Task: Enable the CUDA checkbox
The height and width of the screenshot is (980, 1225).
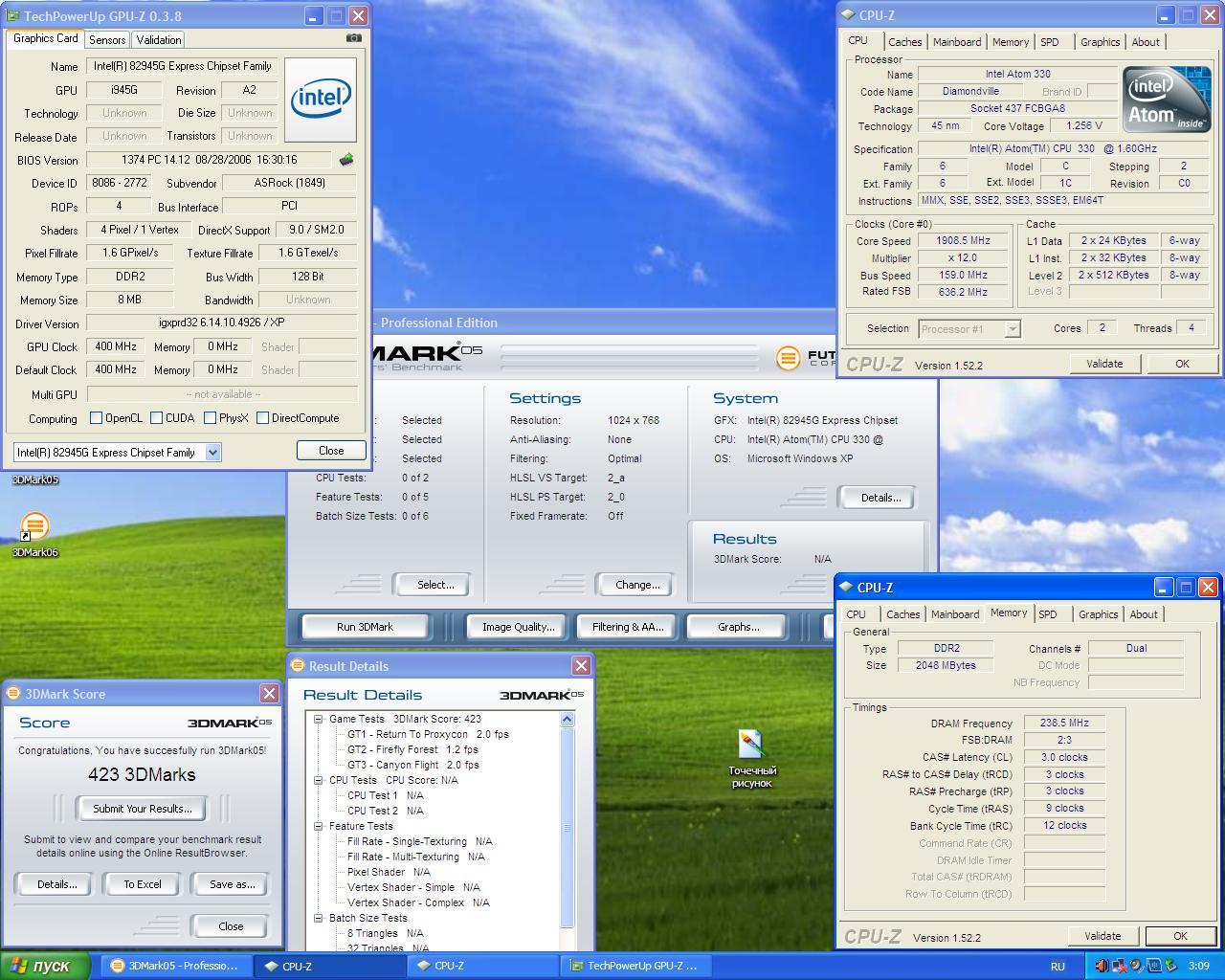Action: pyautogui.click(x=156, y=418)
